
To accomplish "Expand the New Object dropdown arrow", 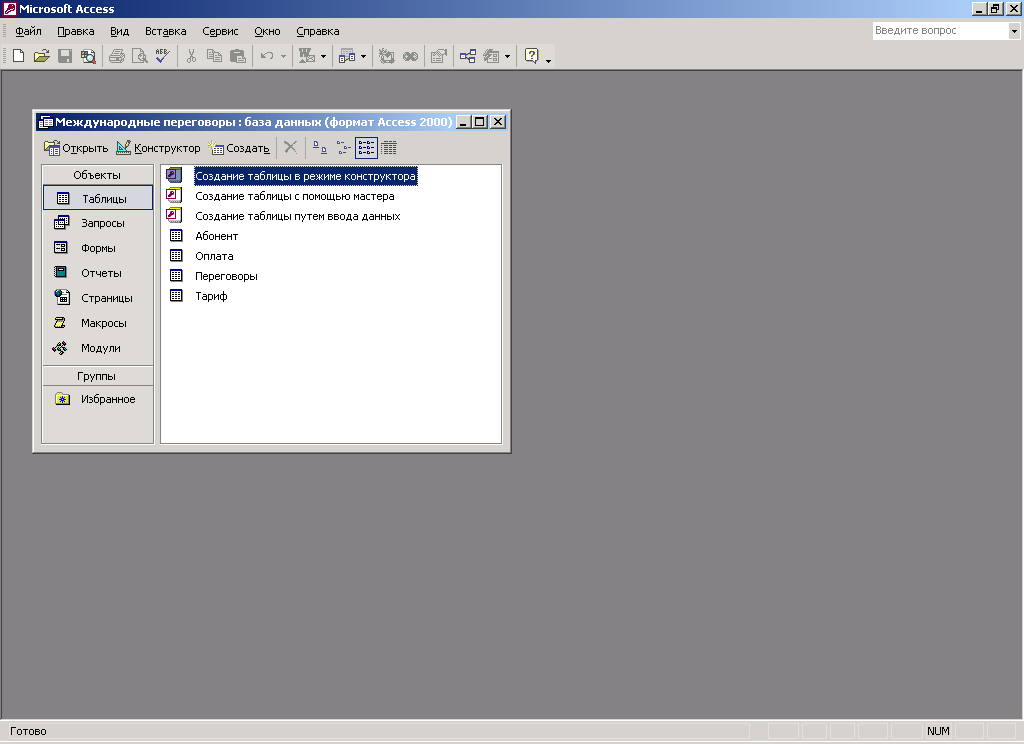I will click(x=507, y=56).
